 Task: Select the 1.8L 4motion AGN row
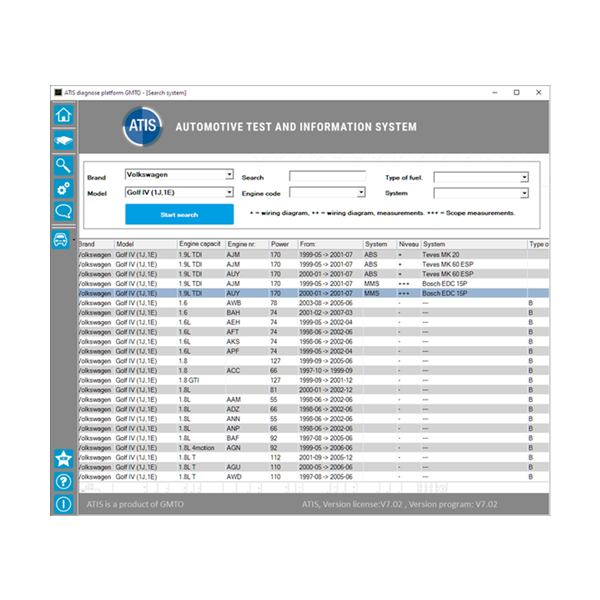coord(313,448)
